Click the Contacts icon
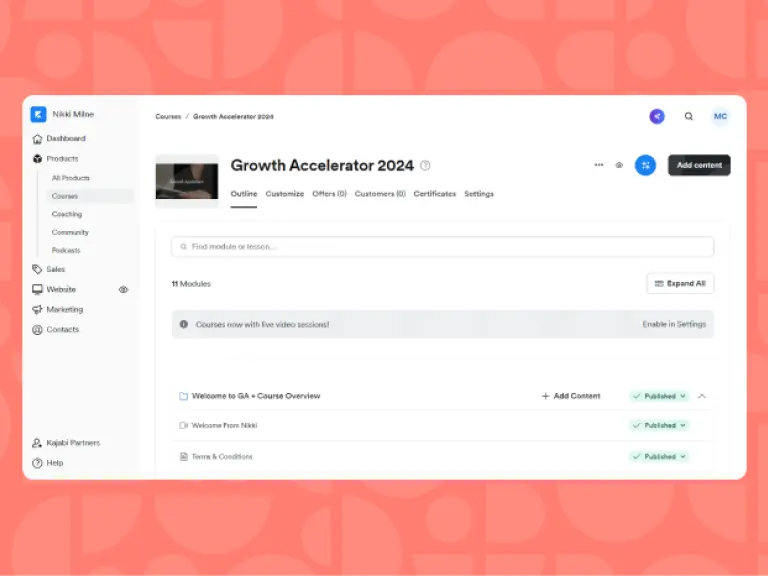The image size is (768, 576). pos(37,330)
